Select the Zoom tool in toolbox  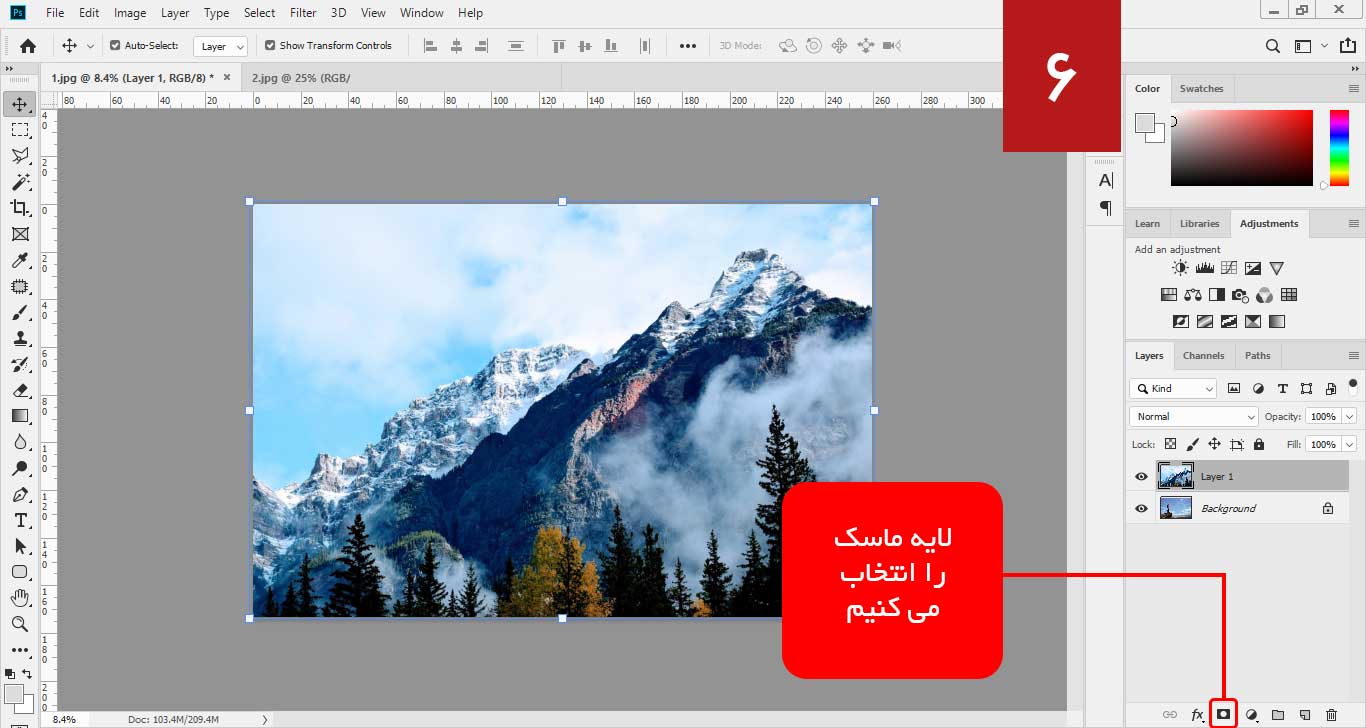[20, 624]
